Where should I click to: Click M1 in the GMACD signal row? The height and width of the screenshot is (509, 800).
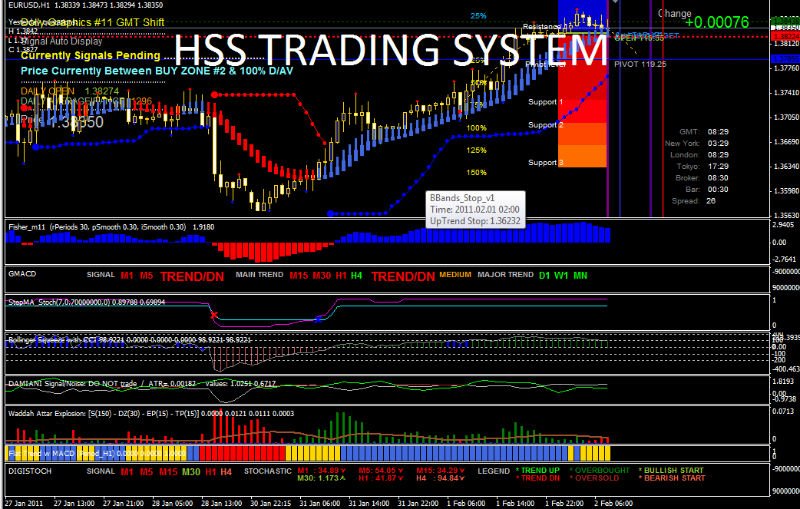pyautogui.click(x=127, y=276)
